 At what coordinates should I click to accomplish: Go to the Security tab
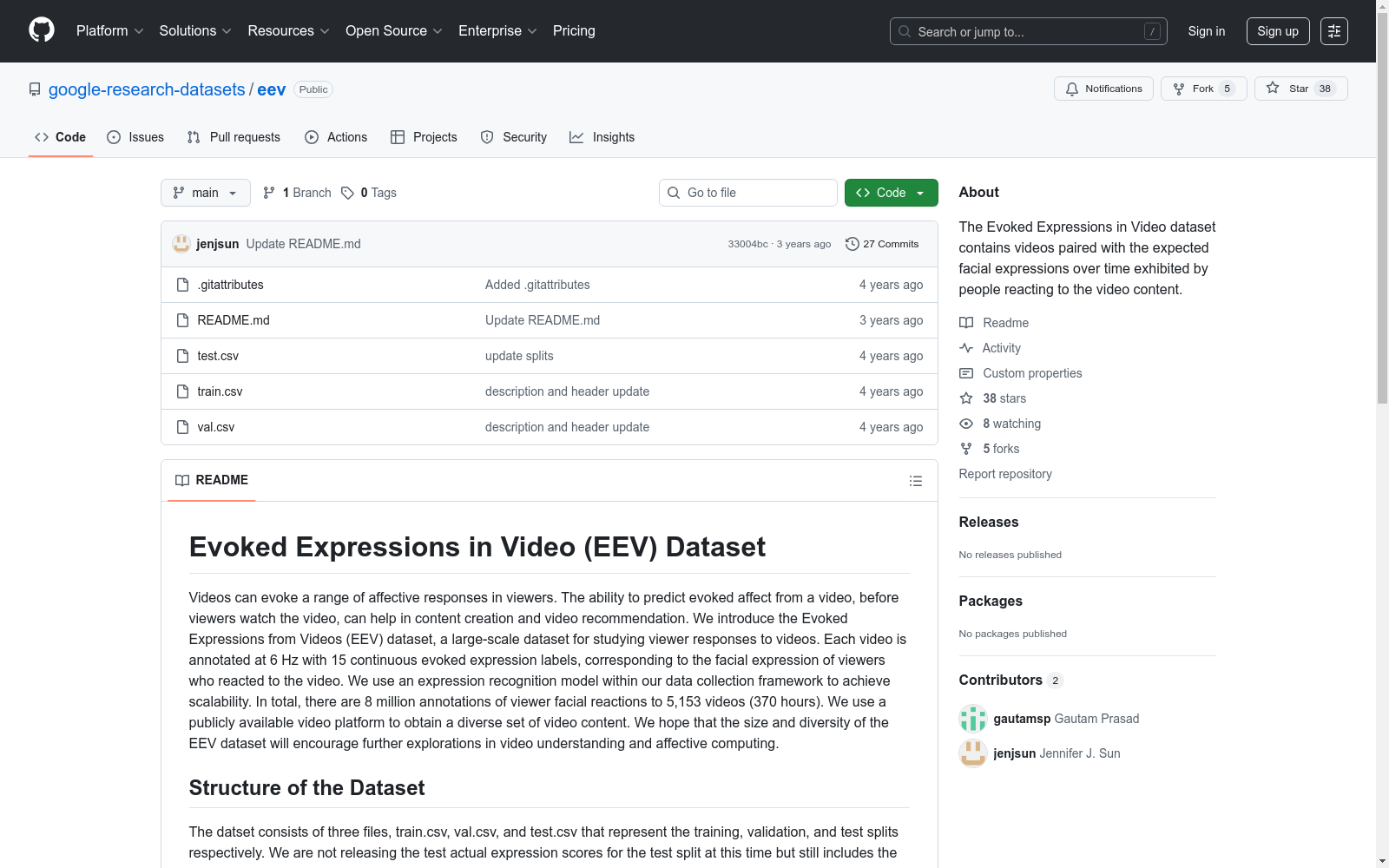coord(514,137)
